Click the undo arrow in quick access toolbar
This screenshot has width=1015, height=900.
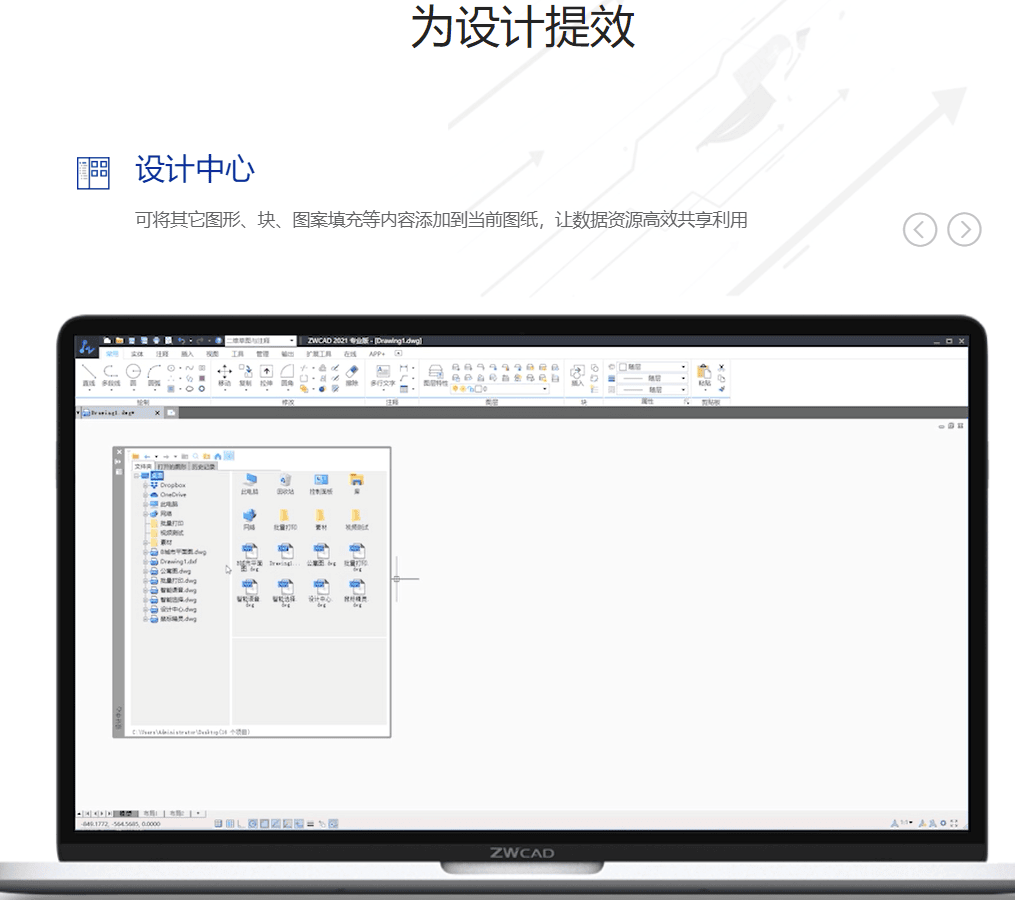(x=181, y=341)
